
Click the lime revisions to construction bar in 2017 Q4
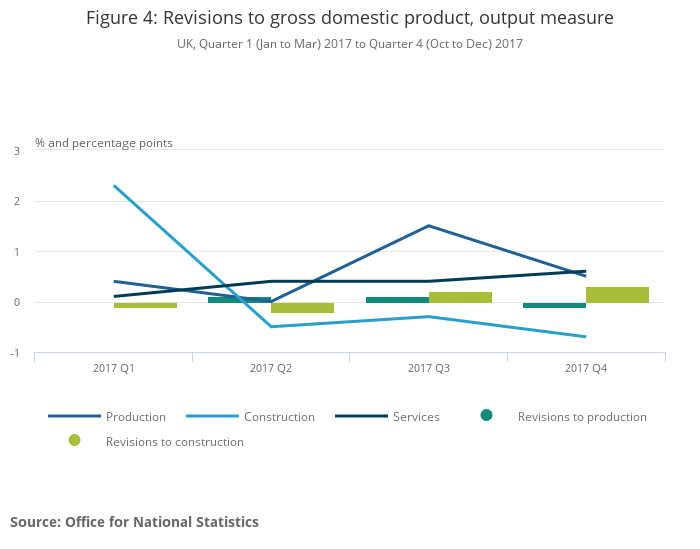(x=617, y=295)
